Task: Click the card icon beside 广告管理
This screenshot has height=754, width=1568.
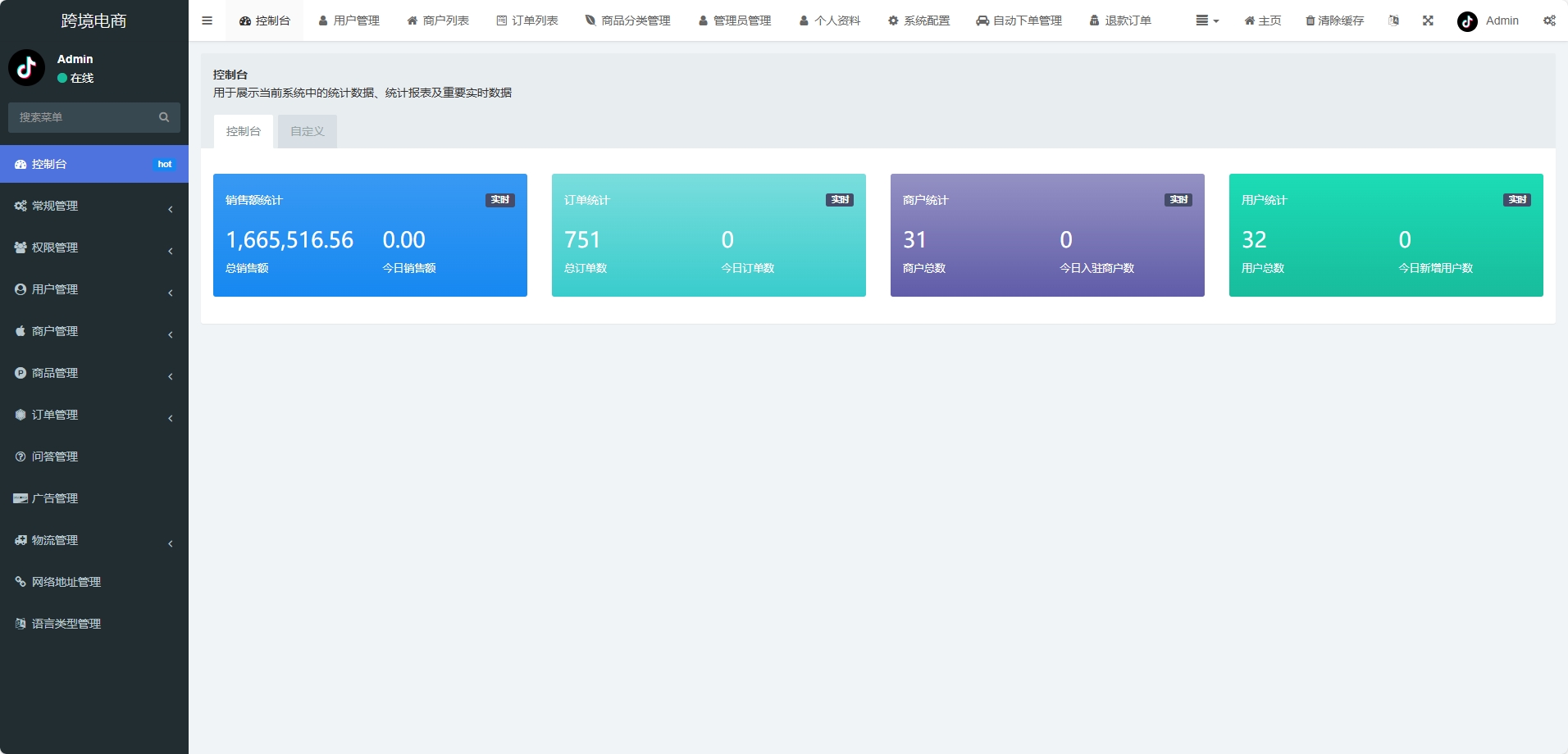Action: [21, 498]
